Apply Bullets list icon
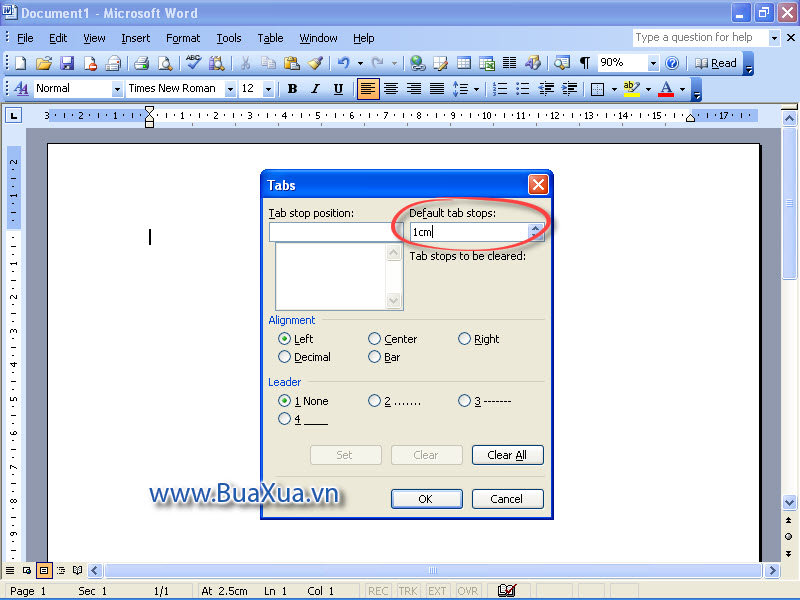The width and height of the screenshot is (800, 600). point(522,89)
